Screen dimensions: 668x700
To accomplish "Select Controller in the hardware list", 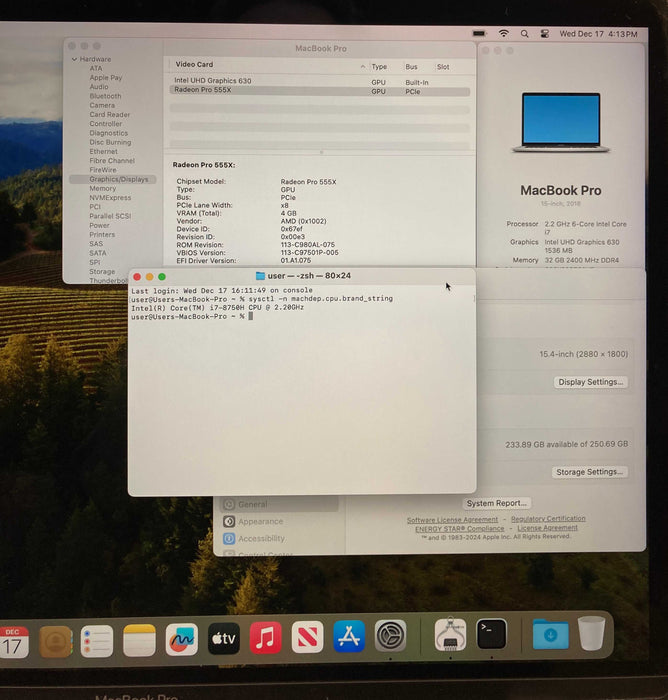I will click(106, 124).
